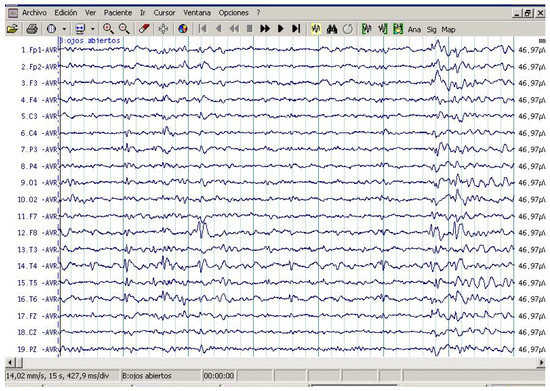This screenshot has height=391, width=550.
Task: Play the EEG recording forward
Action: (281, 29)
